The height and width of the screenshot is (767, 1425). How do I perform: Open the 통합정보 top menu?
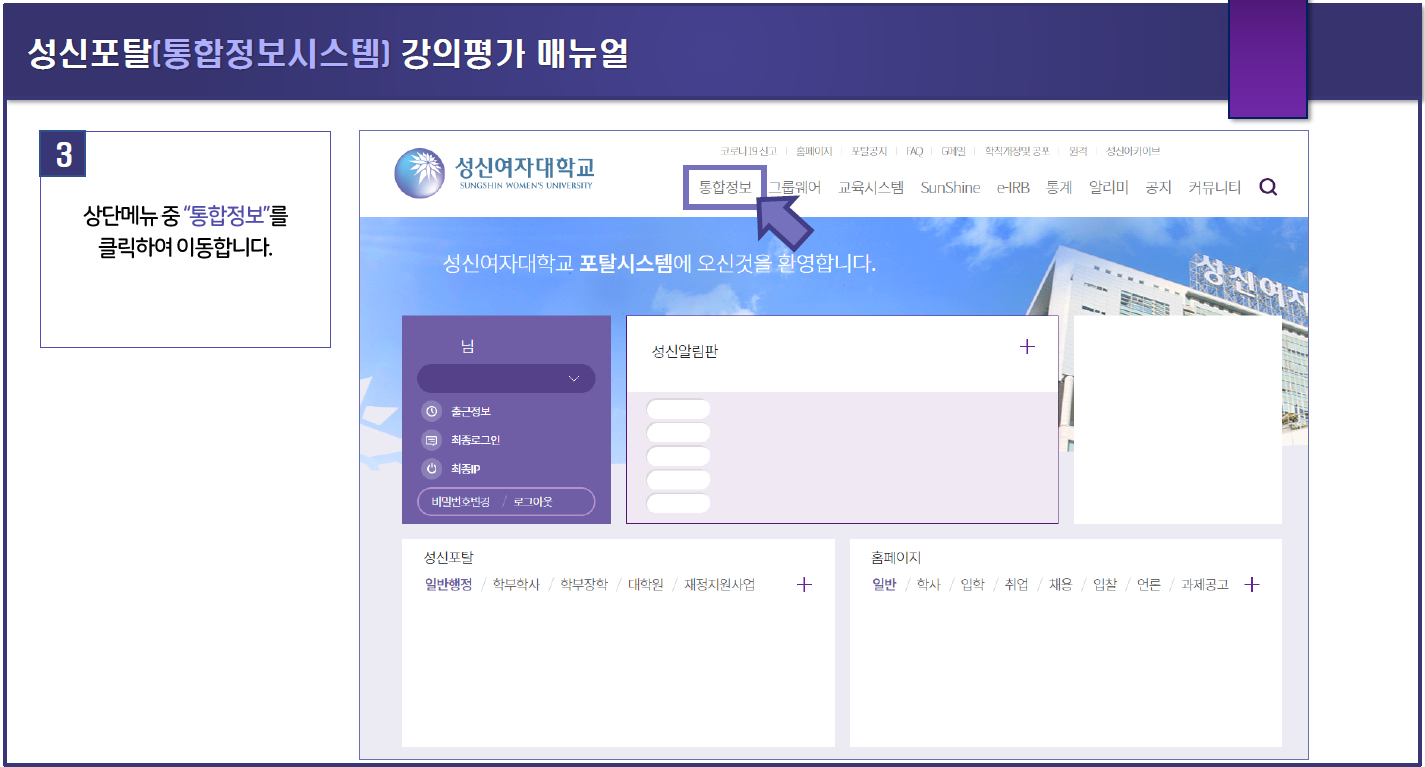coord(725,187)
